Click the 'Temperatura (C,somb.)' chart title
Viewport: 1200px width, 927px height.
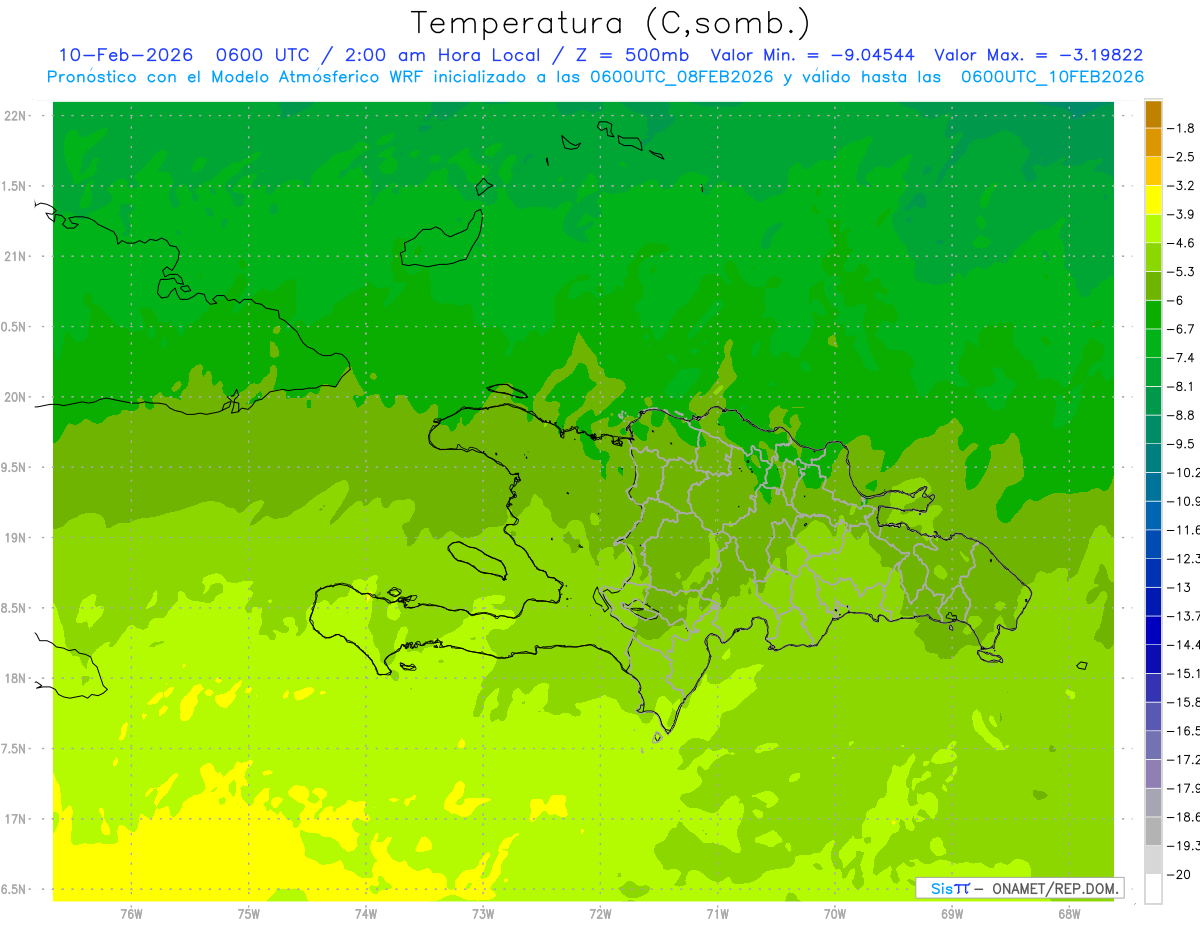[610, 22]
